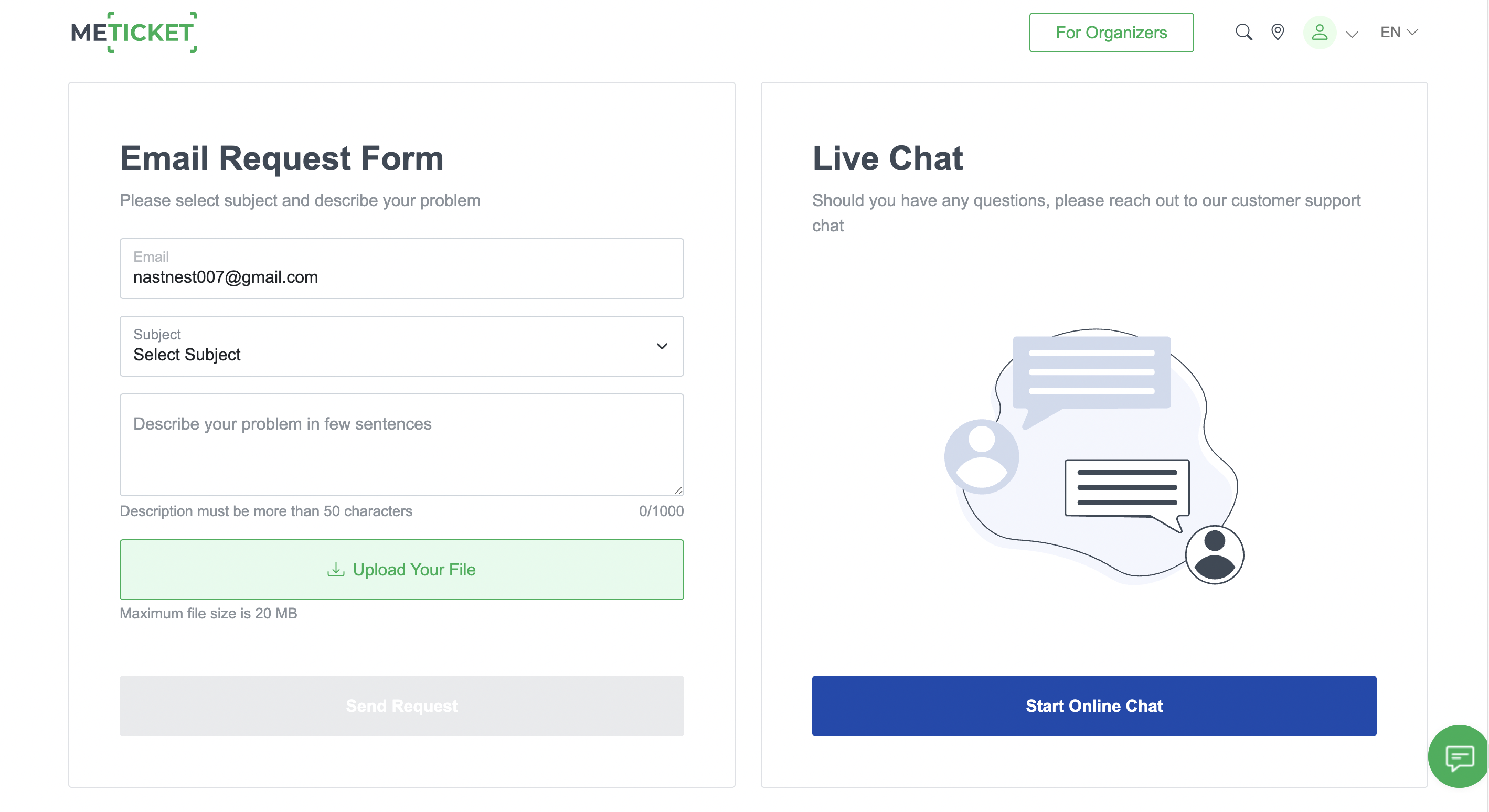Click the 0/1000 character counter

[x=661, y=511]
